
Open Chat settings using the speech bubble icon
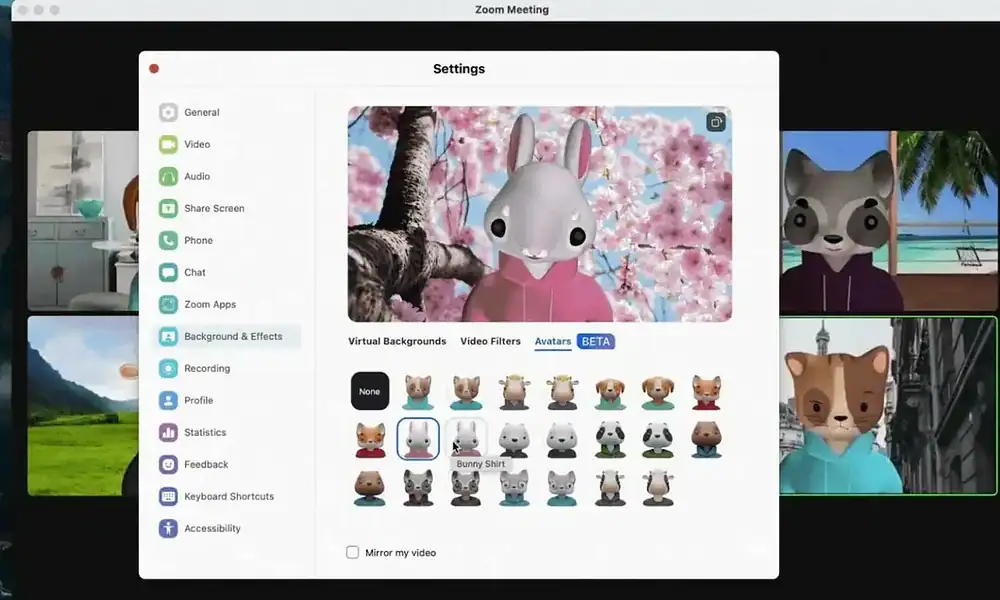click(x=168, y=272)
